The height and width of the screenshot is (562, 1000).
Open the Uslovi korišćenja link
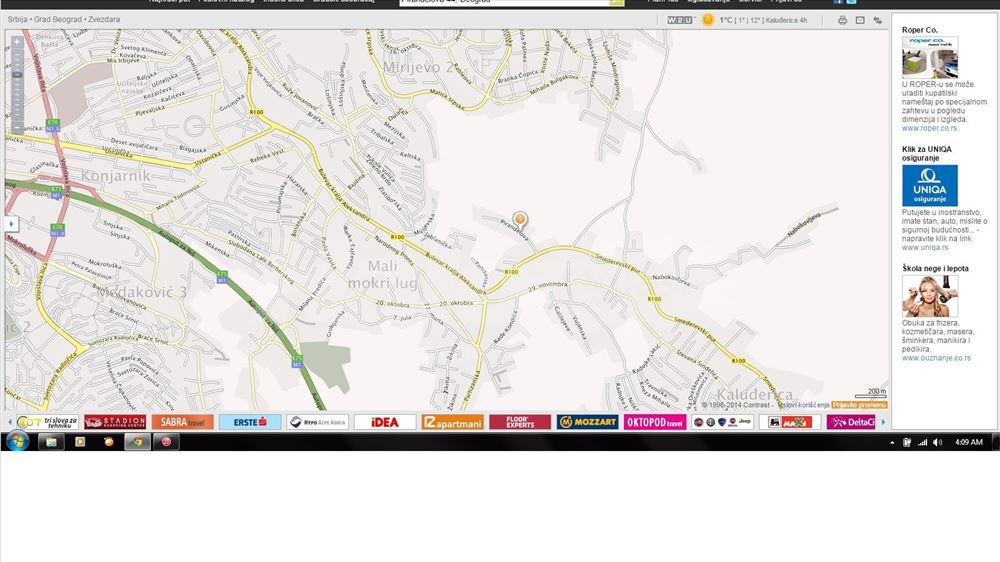click(x=804, y=405)
